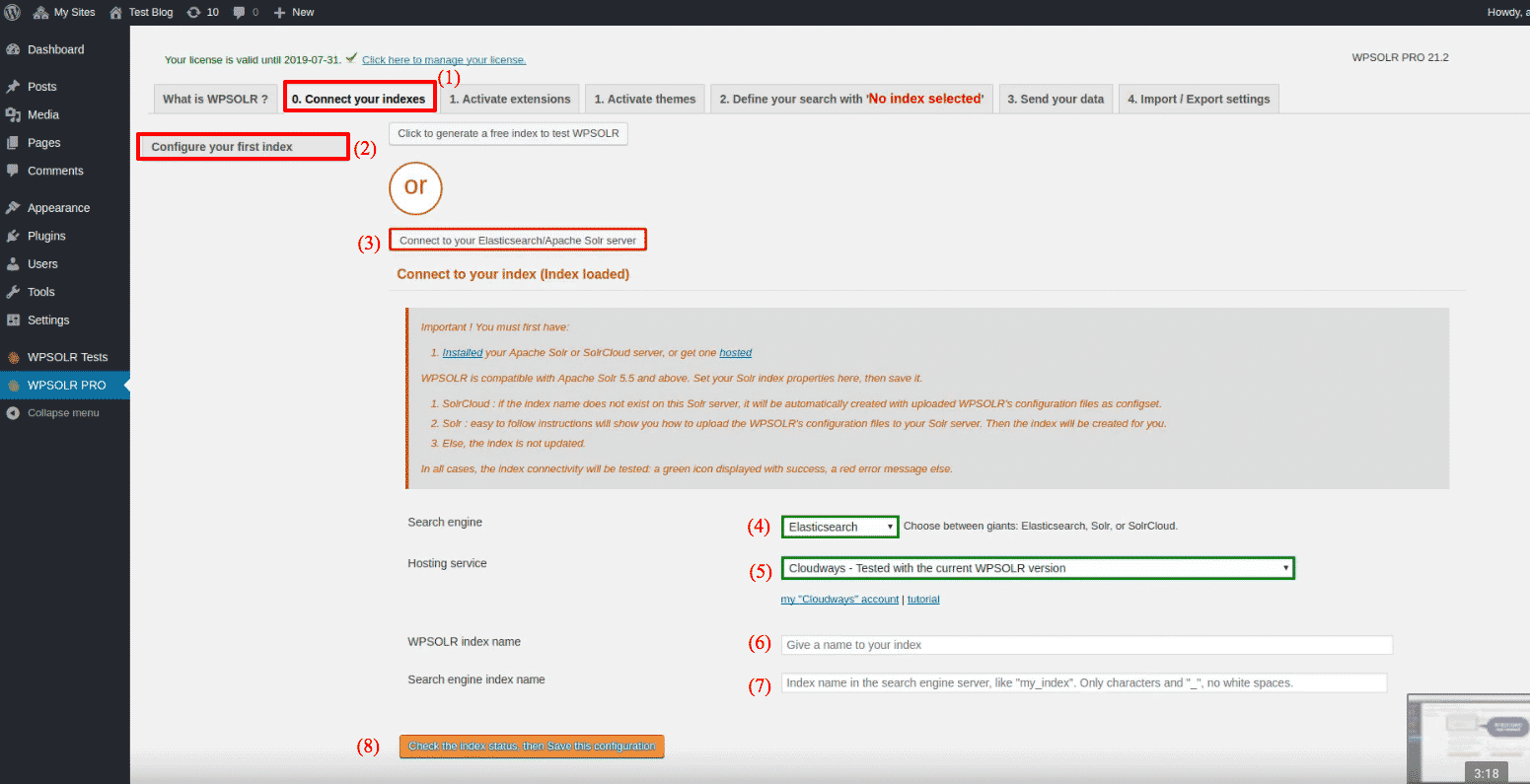
Task: Open the 3. Send your data tab
Action: 1056,99
